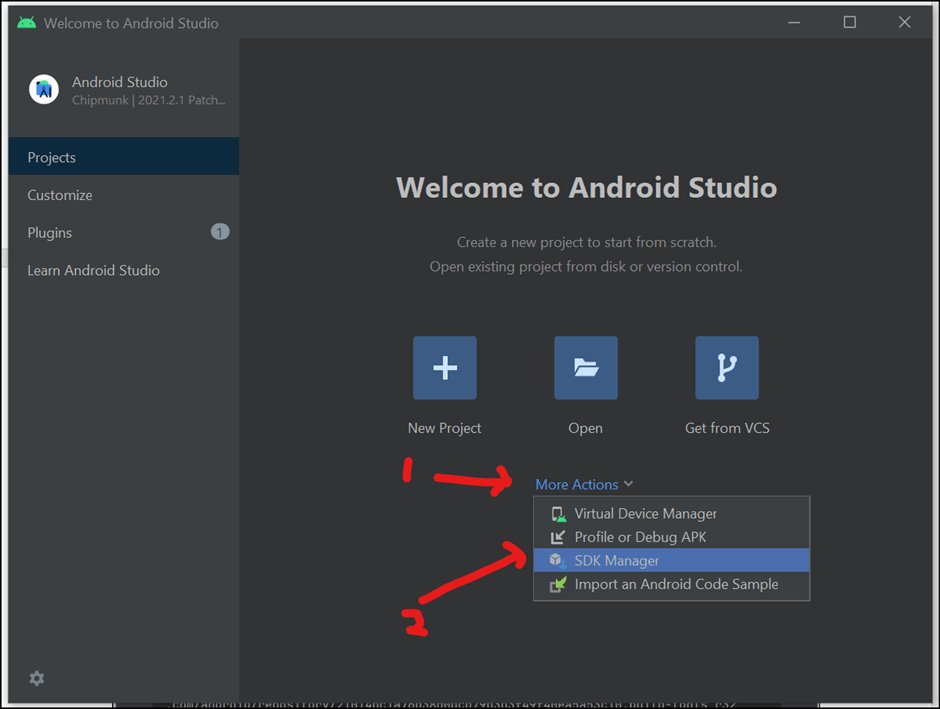Open settings via the gear icon
The width and height of the screenshot is (940, 709).
[x=37, y=679]
